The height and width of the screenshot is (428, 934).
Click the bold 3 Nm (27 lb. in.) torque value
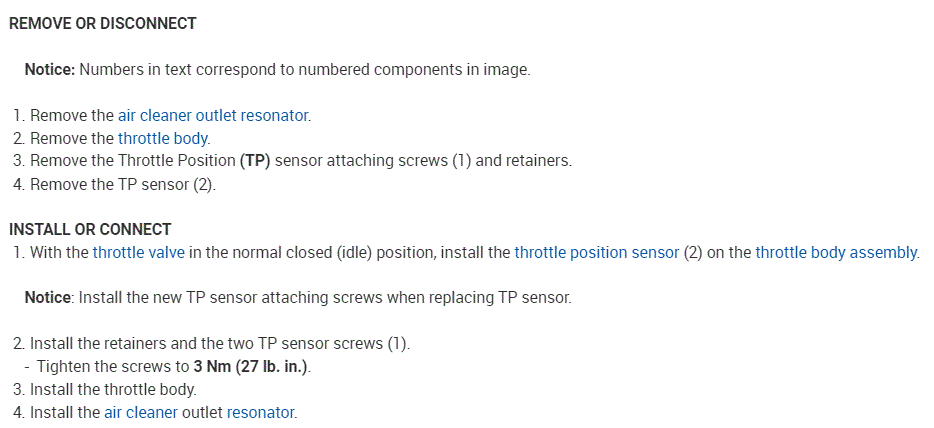pos(251,366)
